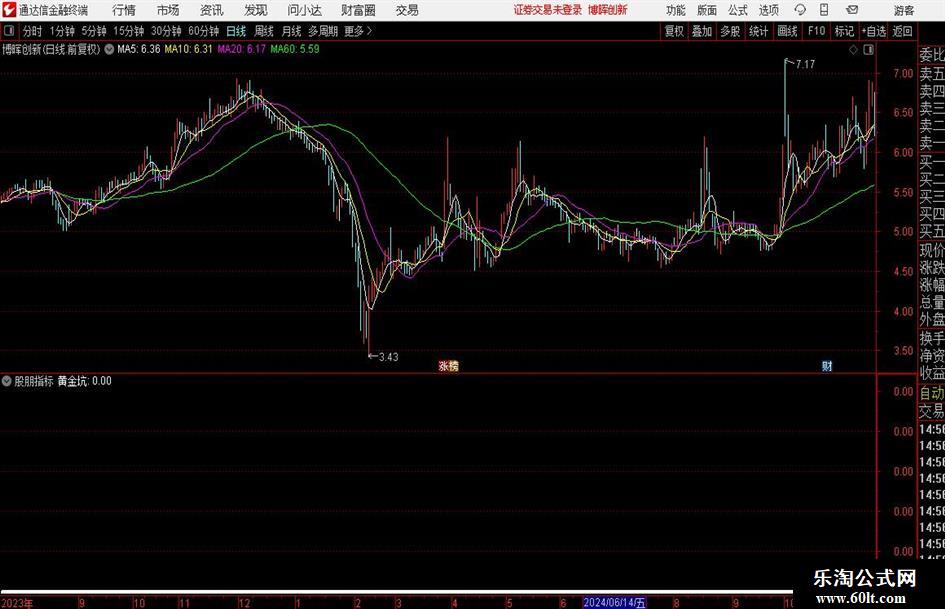Open the 公式 menu
This screenshot has height=609, width=945.
tap(738, 10)
